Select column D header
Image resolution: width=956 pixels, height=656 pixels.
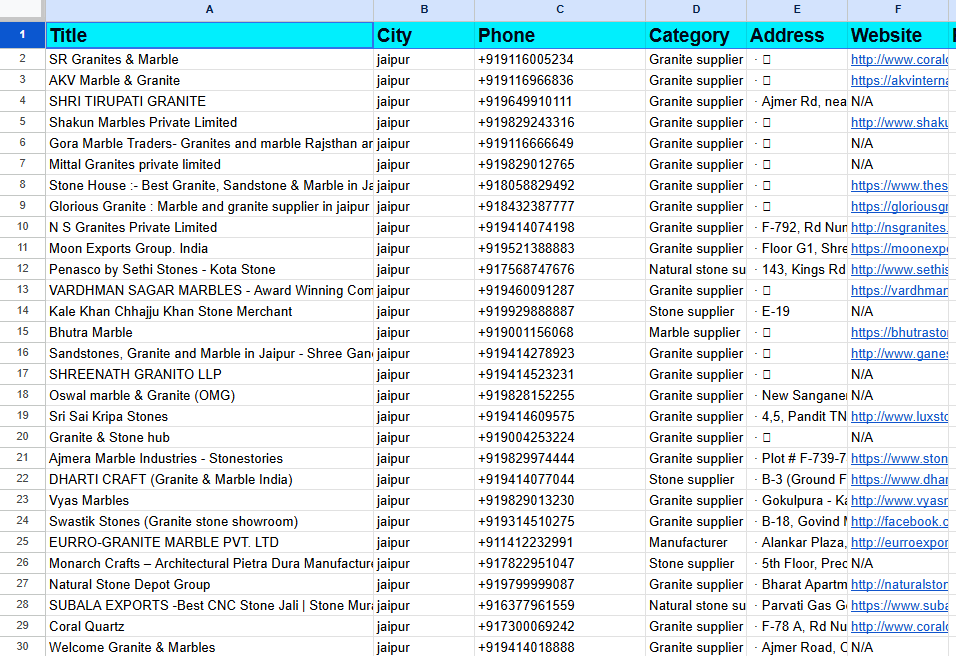coord(696,10)
